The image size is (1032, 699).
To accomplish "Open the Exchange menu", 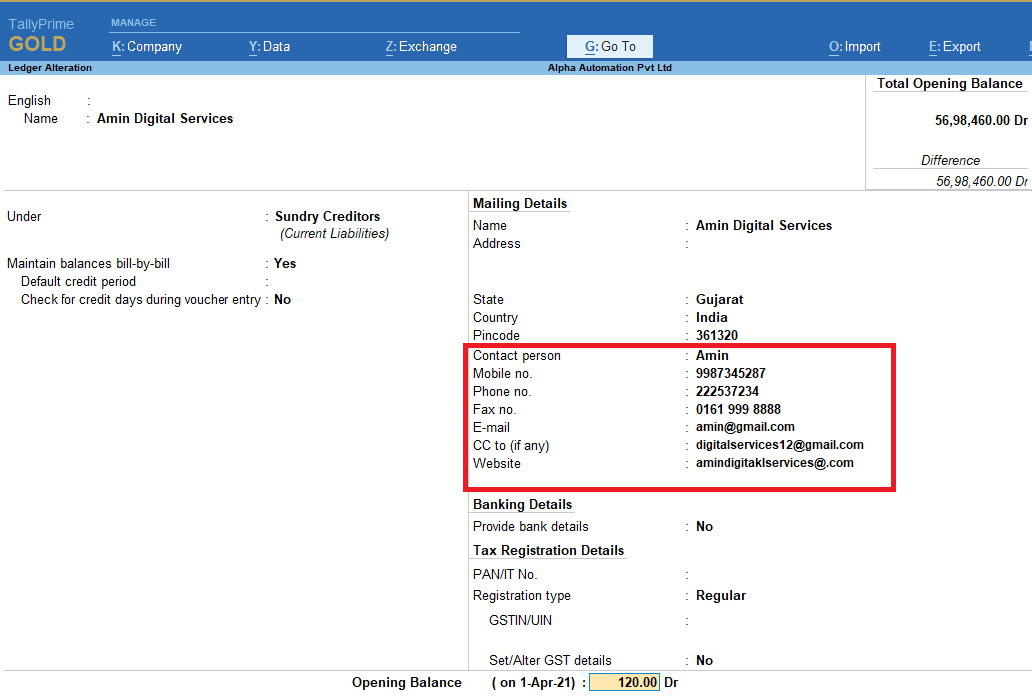I will pos(420,46).
